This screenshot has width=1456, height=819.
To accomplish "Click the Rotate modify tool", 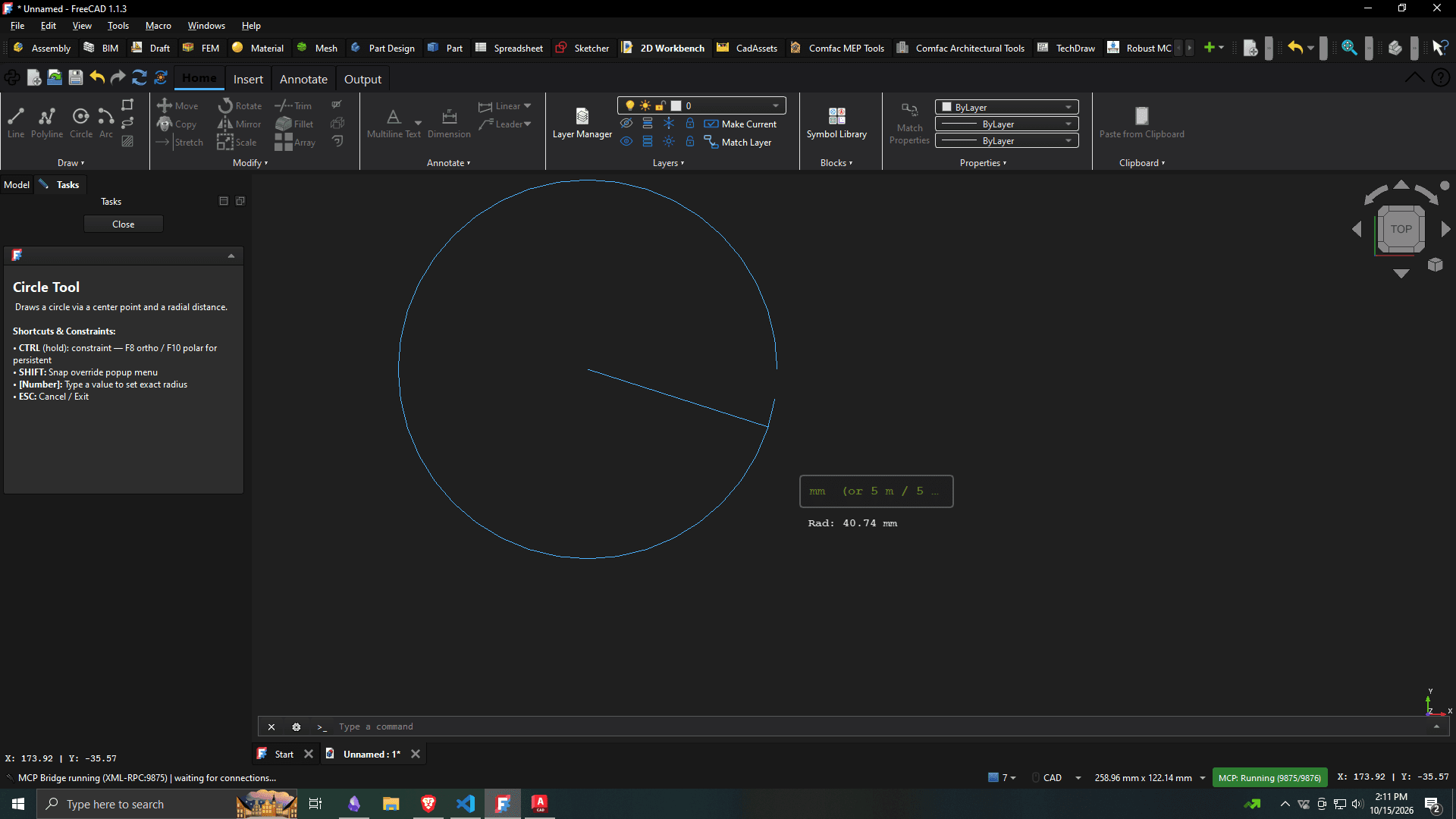I will 240,105.
